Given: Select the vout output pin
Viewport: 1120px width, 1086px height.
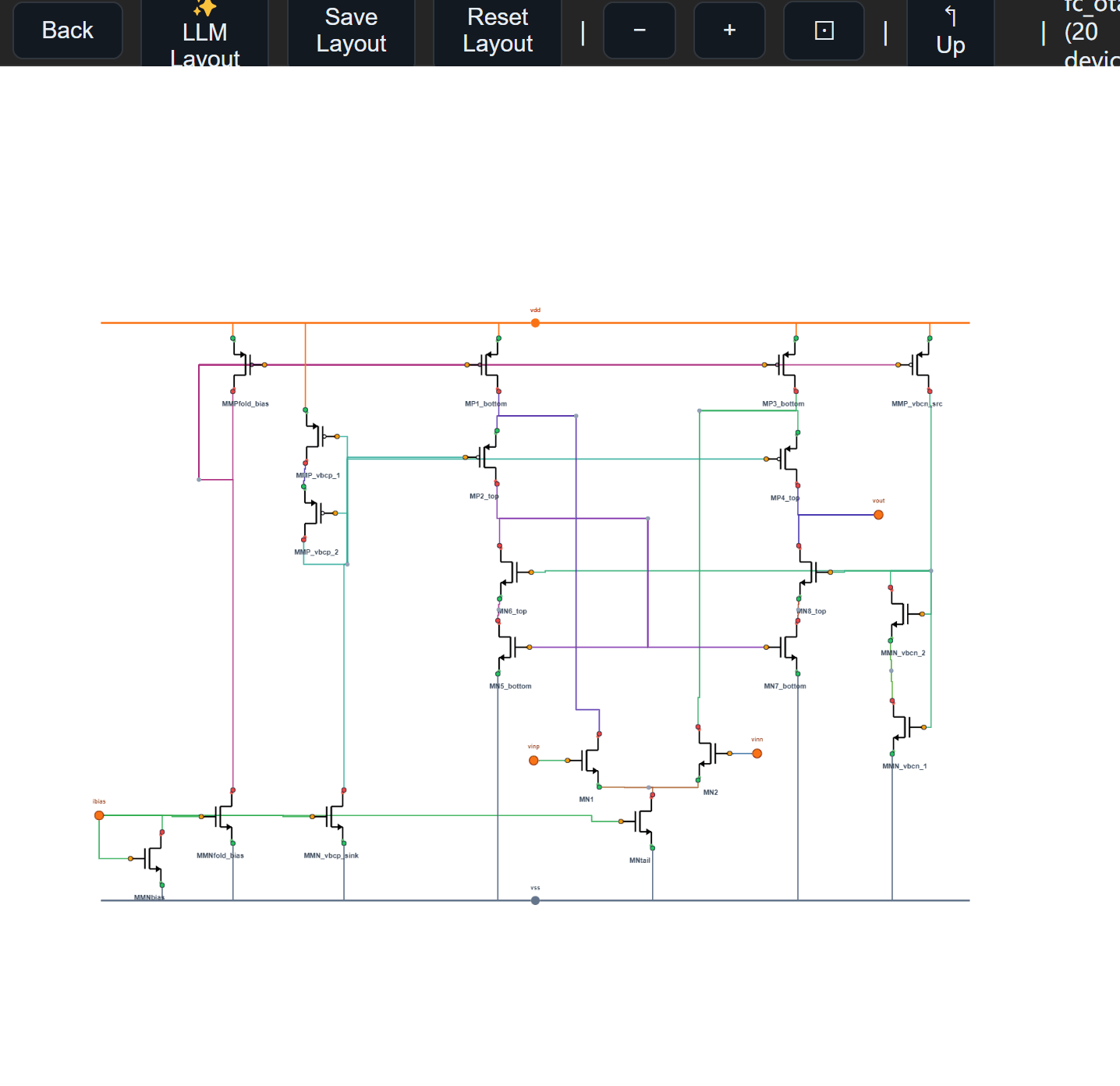Looking at the screenshot, I should coord(878,515).
